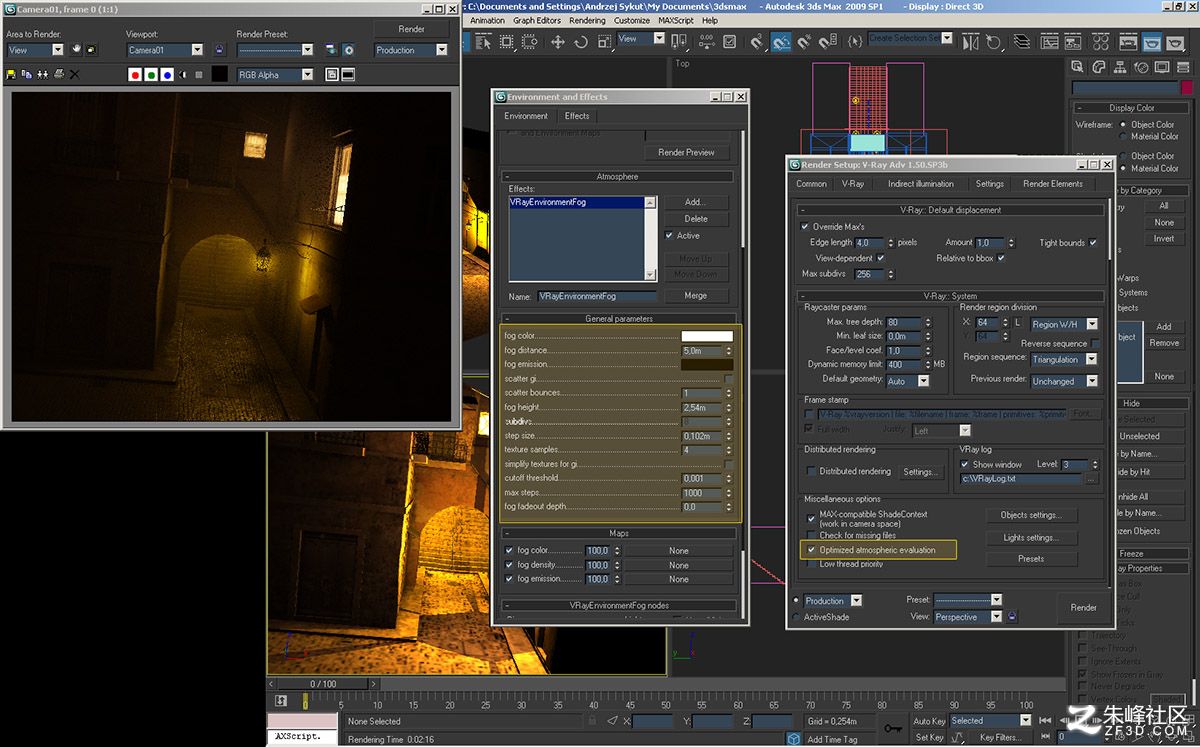
Task: Click the Mirror tool icon in the main toolbar
Action: [970, 41]
